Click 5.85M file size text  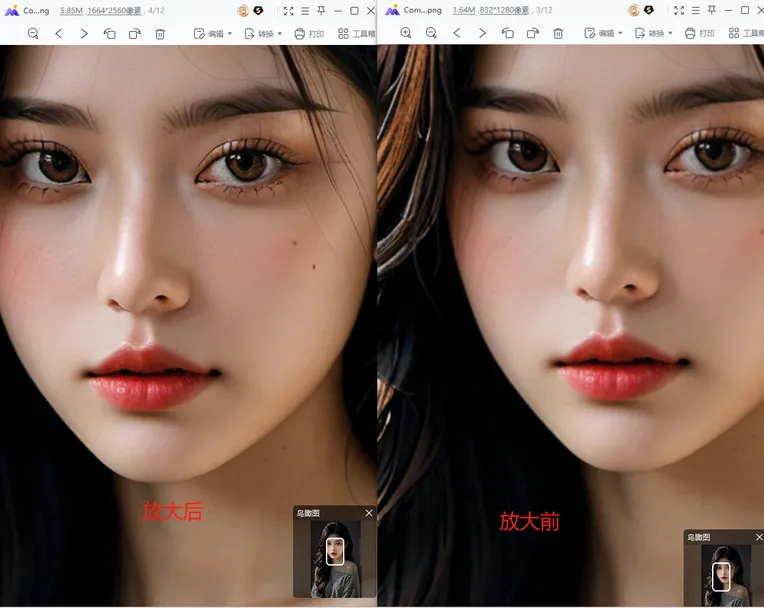tap(71, 10)
